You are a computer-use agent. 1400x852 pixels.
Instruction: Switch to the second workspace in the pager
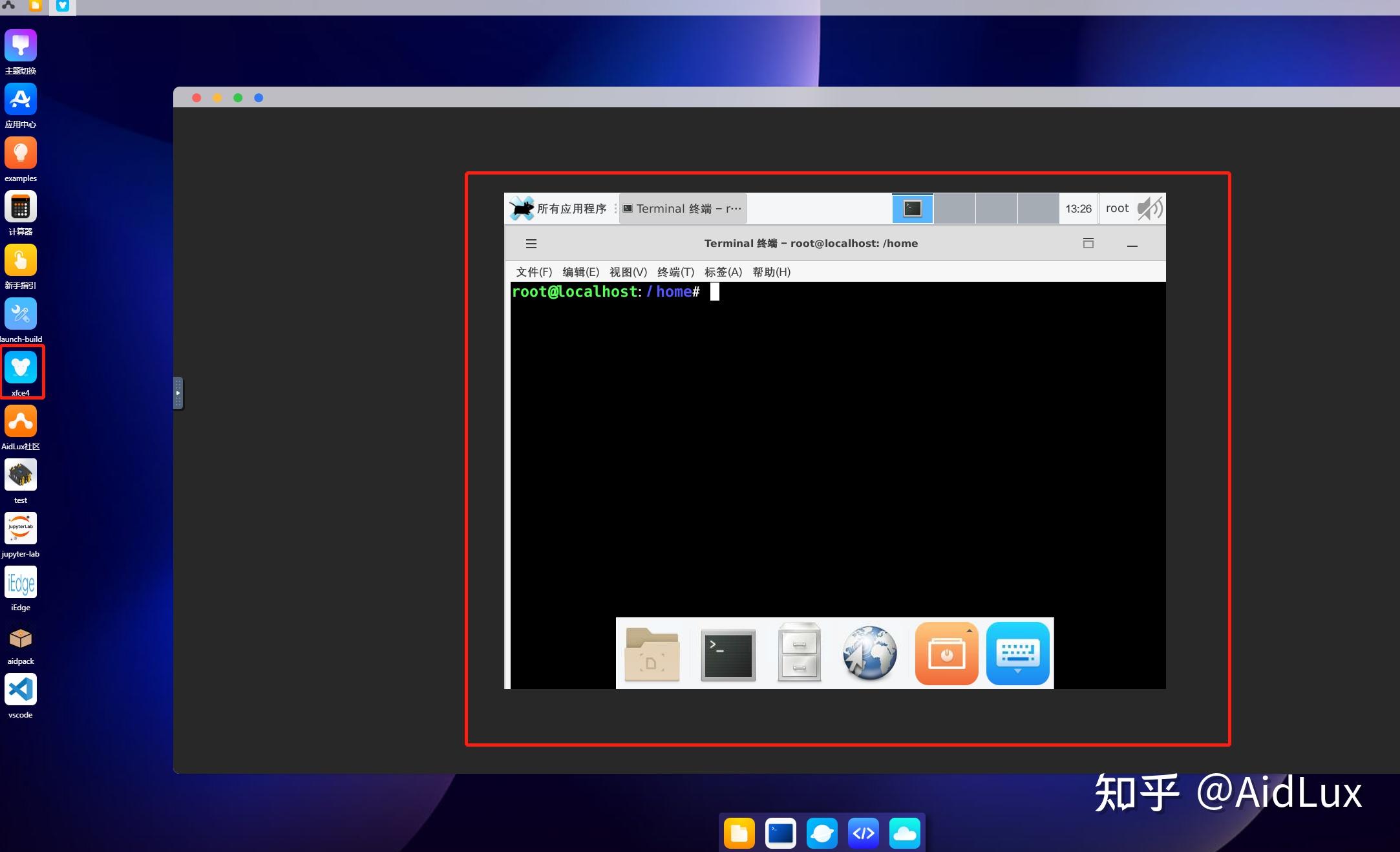[955, 208]
